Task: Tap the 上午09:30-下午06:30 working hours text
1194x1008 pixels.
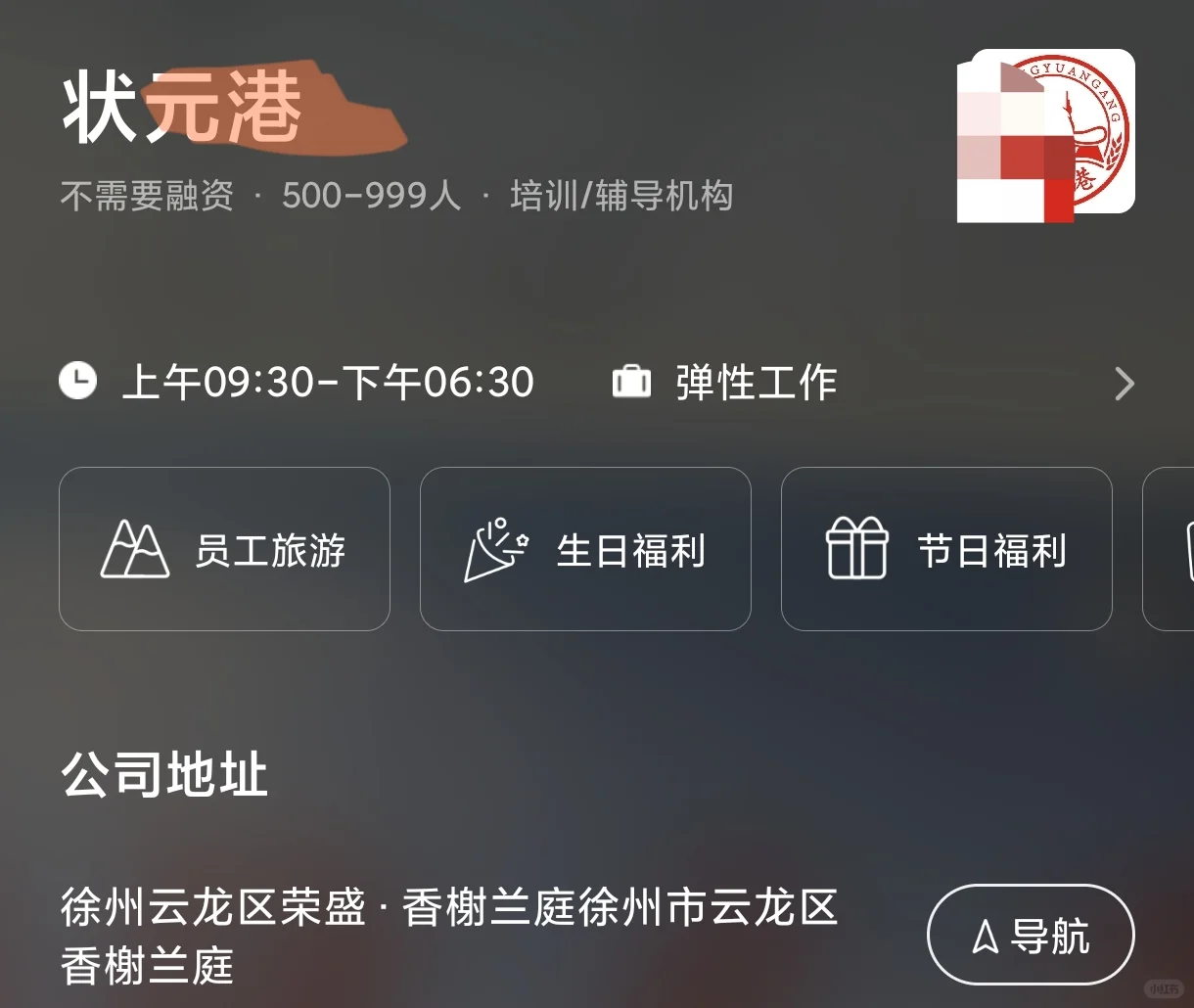Action: click(x=328, y=382)
